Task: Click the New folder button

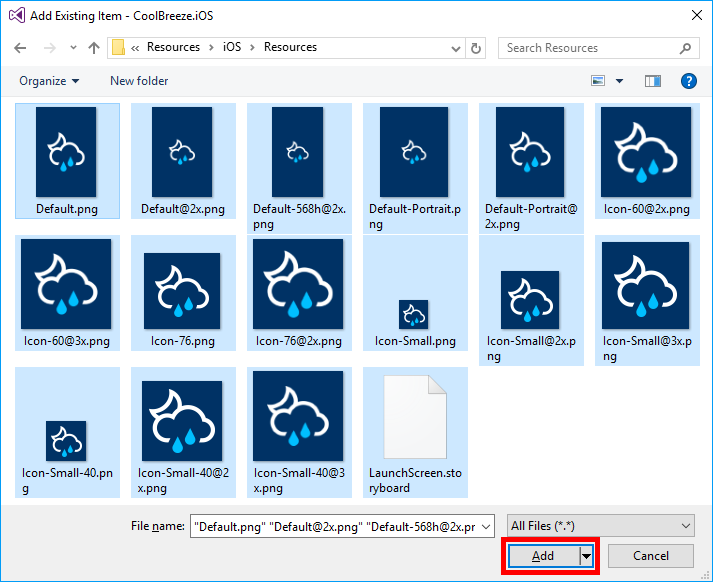Action: pos(139,81)
